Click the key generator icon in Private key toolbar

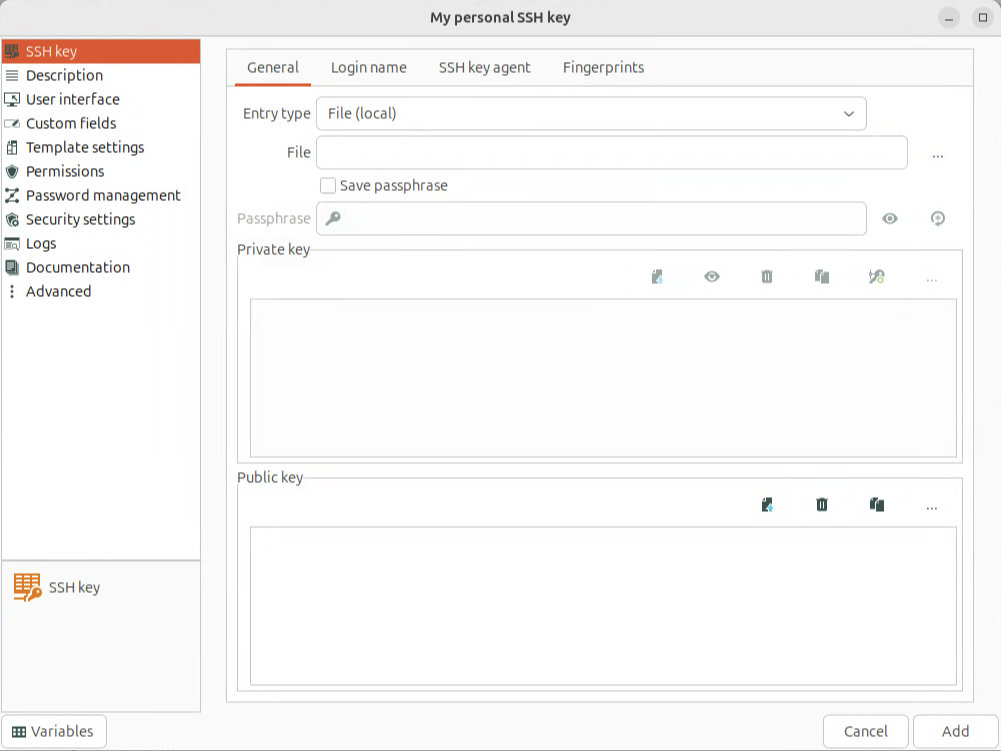[877, 277]
